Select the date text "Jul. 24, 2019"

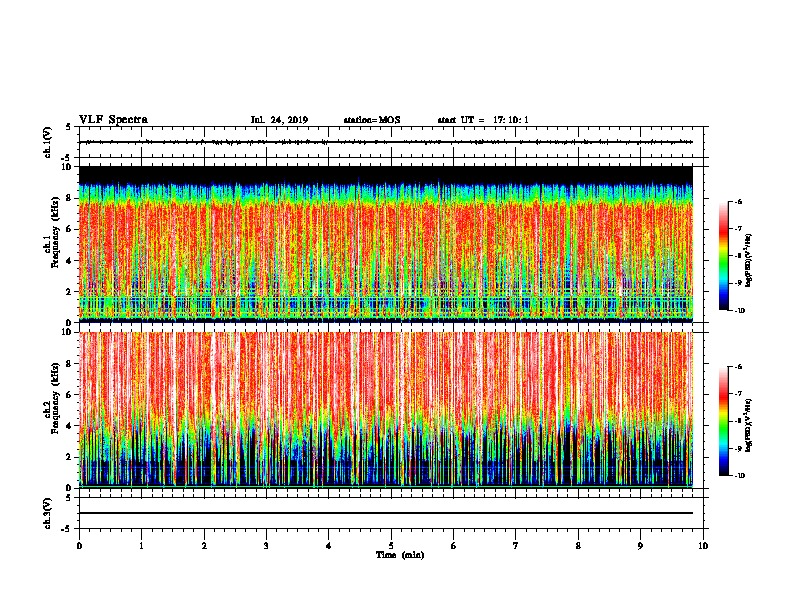tap(279, 120)
